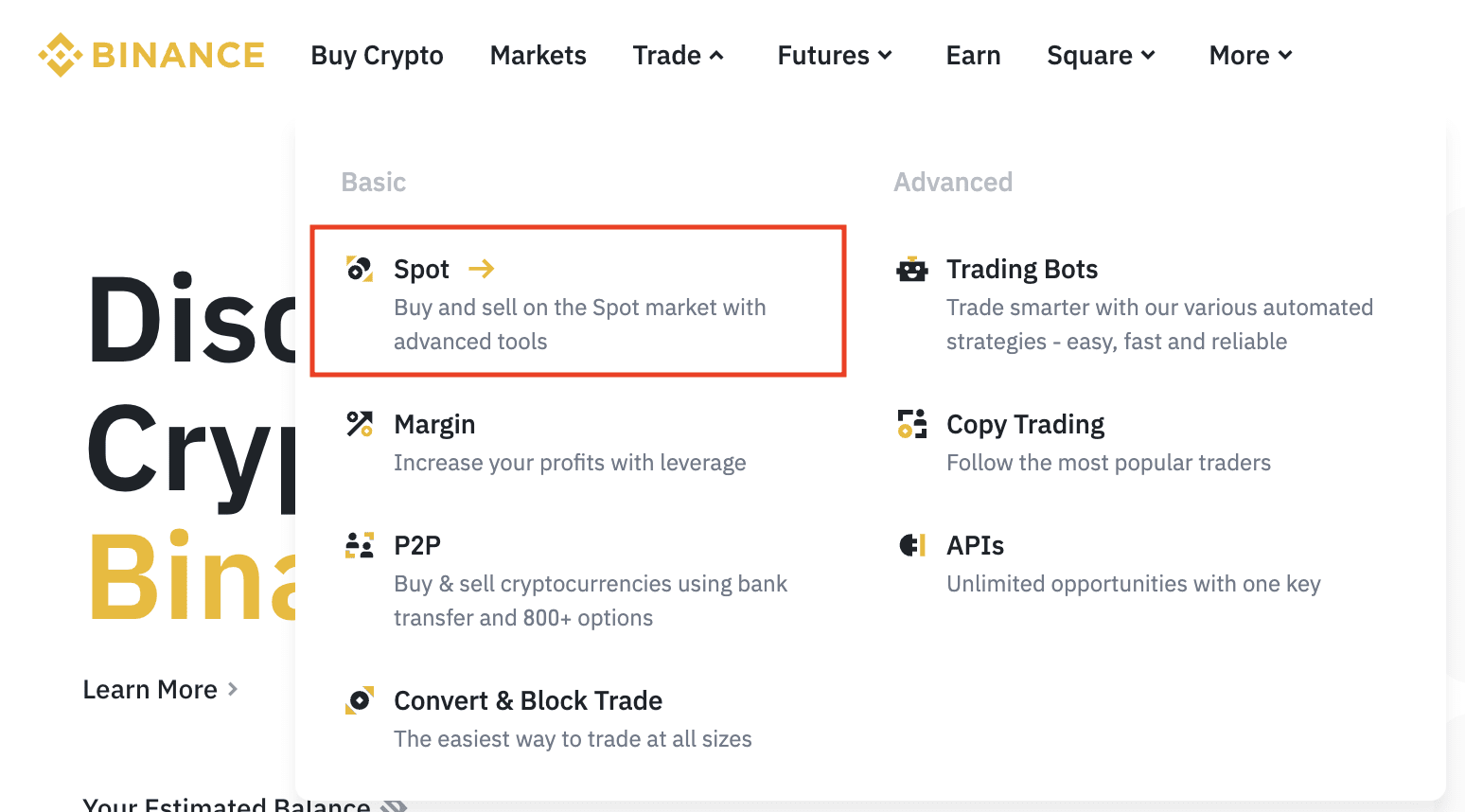The height and width of the screenshot is (812, 1465).
Task: Click the Binance logo
Action: click(x=151, y=55)
